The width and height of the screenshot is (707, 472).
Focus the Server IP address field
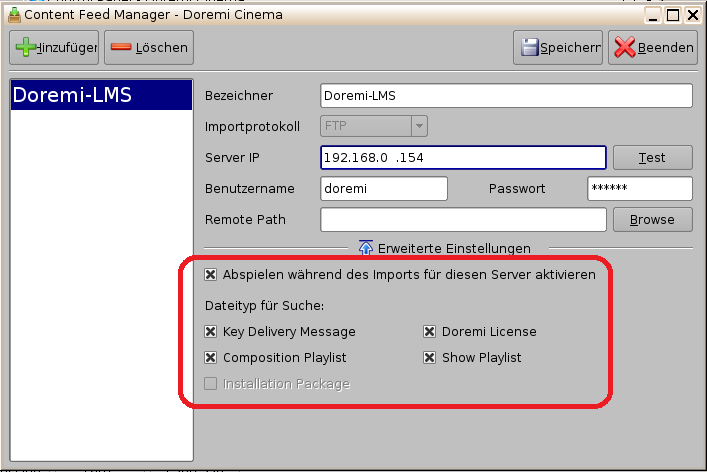(x=463, y=158)
